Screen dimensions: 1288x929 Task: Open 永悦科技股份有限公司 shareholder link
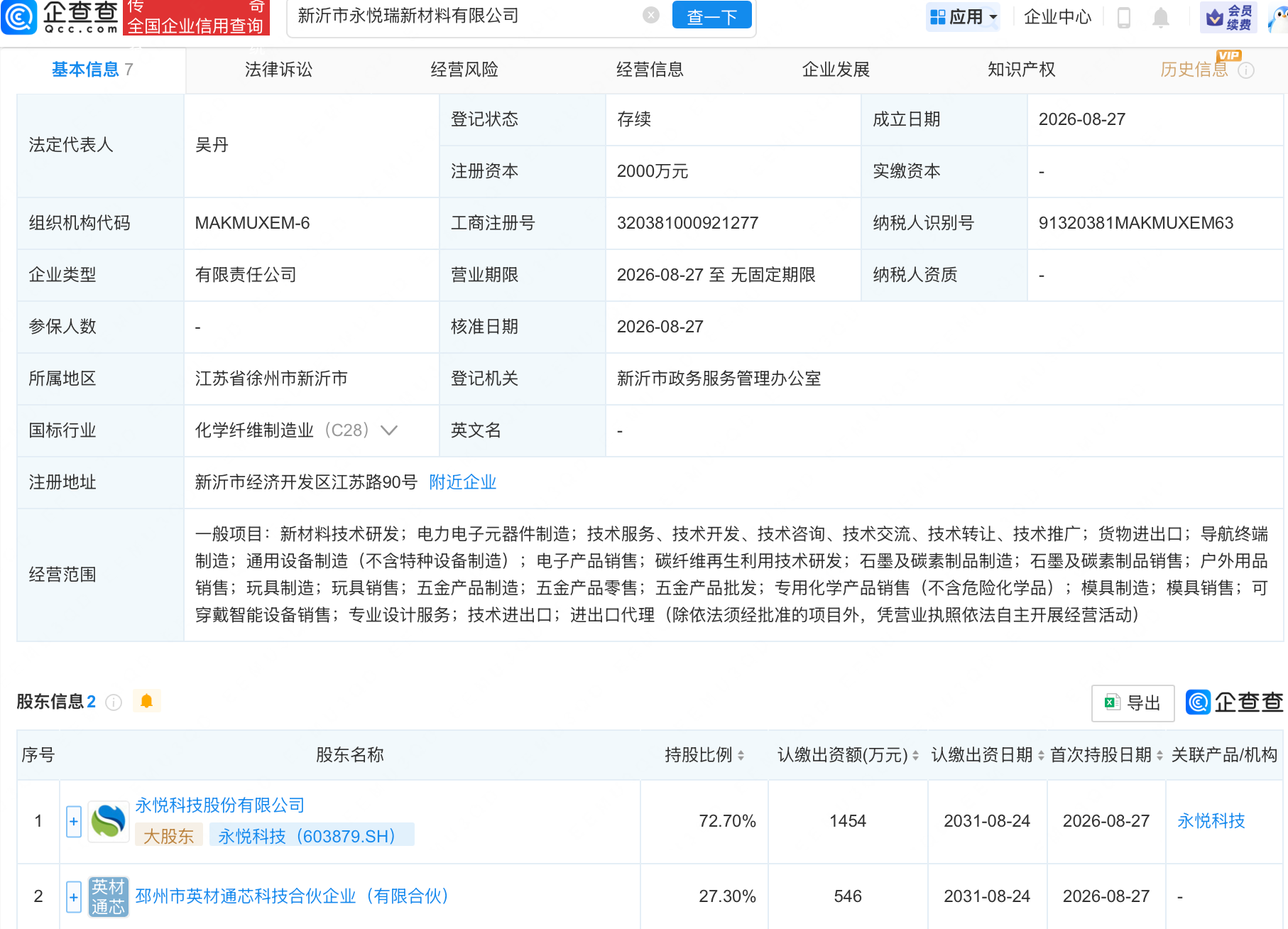tap(220, 805)
